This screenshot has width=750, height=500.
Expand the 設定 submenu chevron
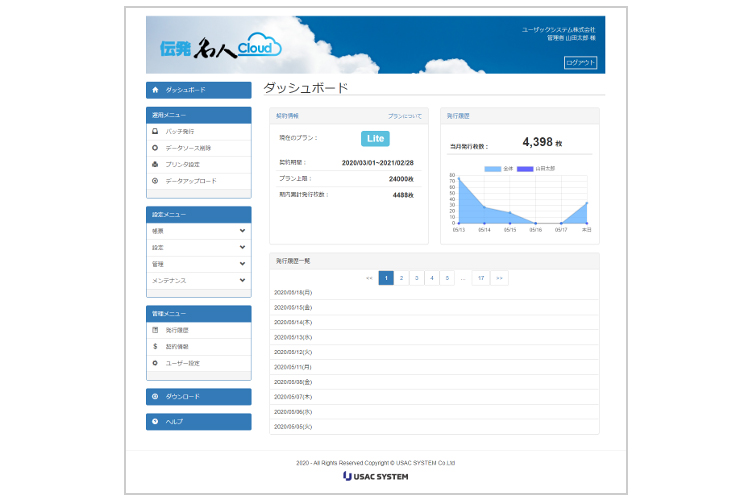tap(242, 247)
